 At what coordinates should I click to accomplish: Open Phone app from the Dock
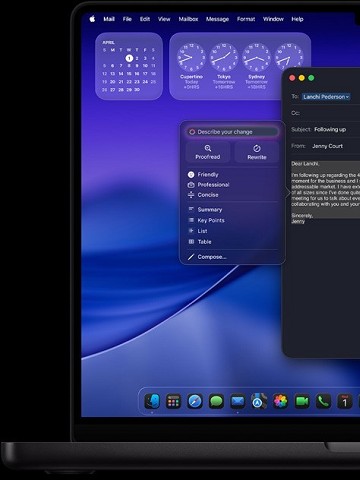(323, 401)
